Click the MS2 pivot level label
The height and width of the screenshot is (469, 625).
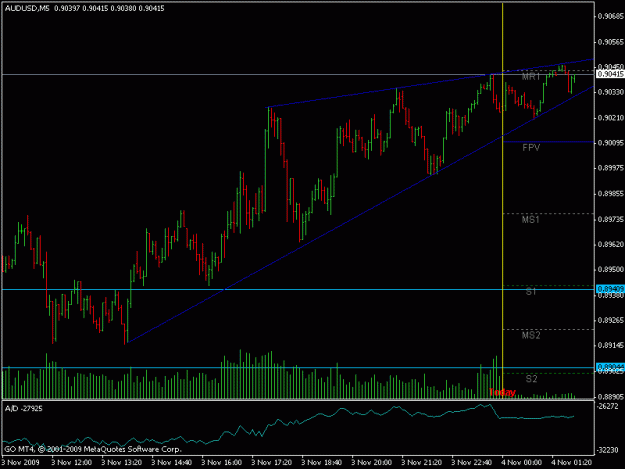[x=531, y=336]
